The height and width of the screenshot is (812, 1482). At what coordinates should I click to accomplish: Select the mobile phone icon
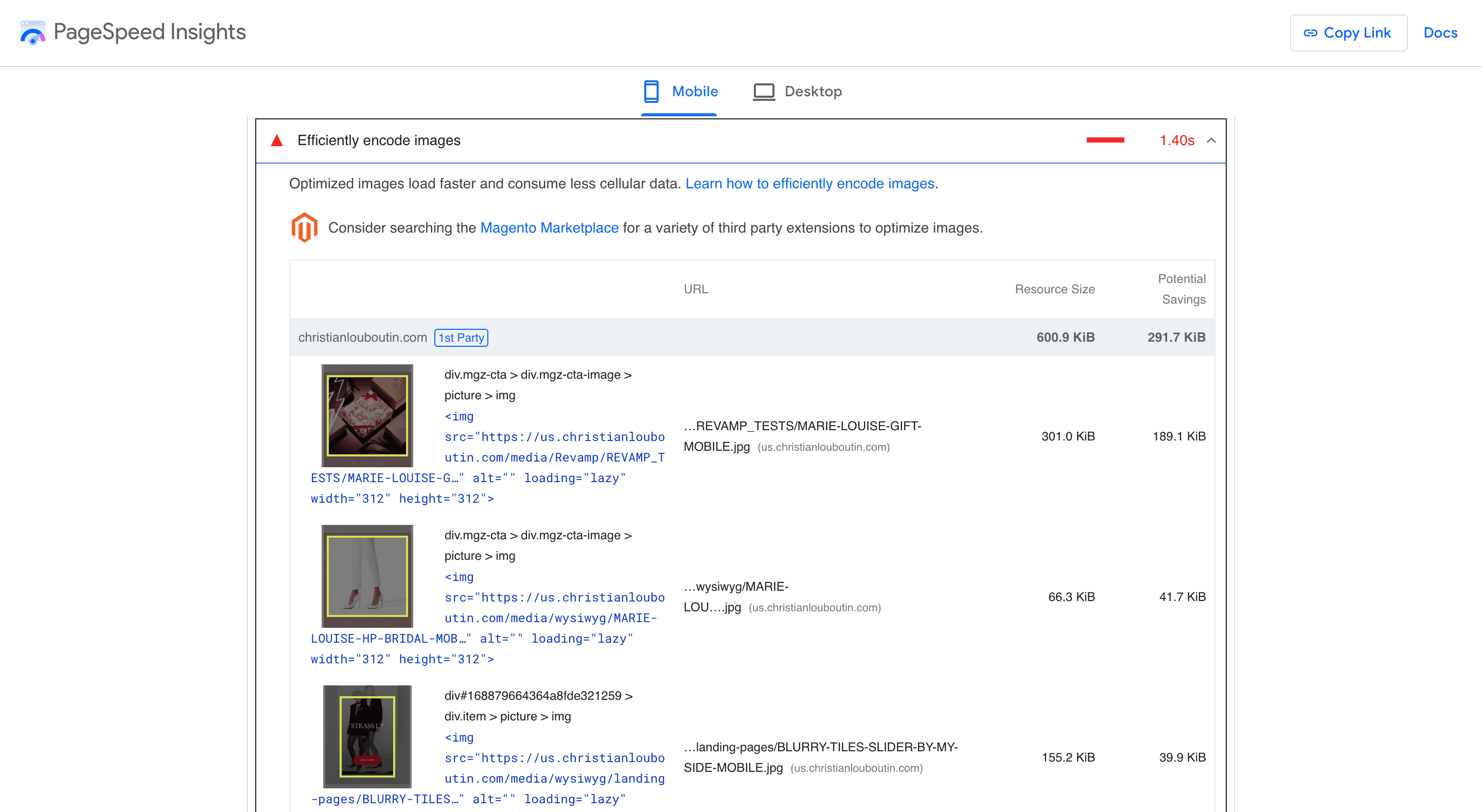click(650, 91)
